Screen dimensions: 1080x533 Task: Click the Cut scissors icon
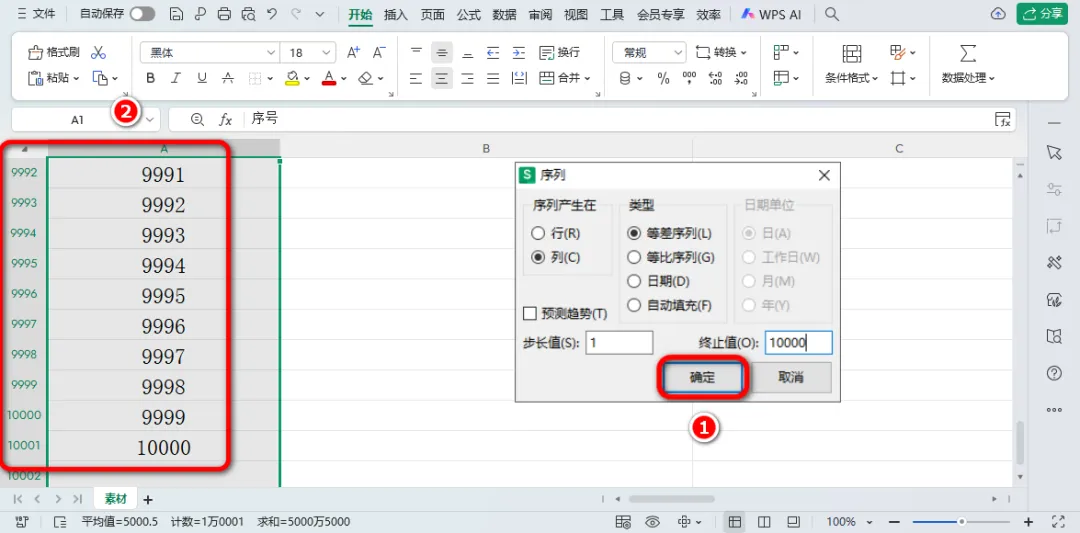[98, 53]
